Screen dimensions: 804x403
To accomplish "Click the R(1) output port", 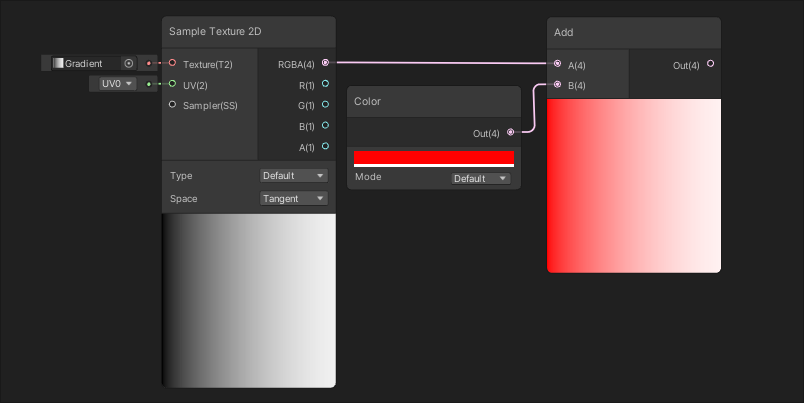I will pos(325,84).
